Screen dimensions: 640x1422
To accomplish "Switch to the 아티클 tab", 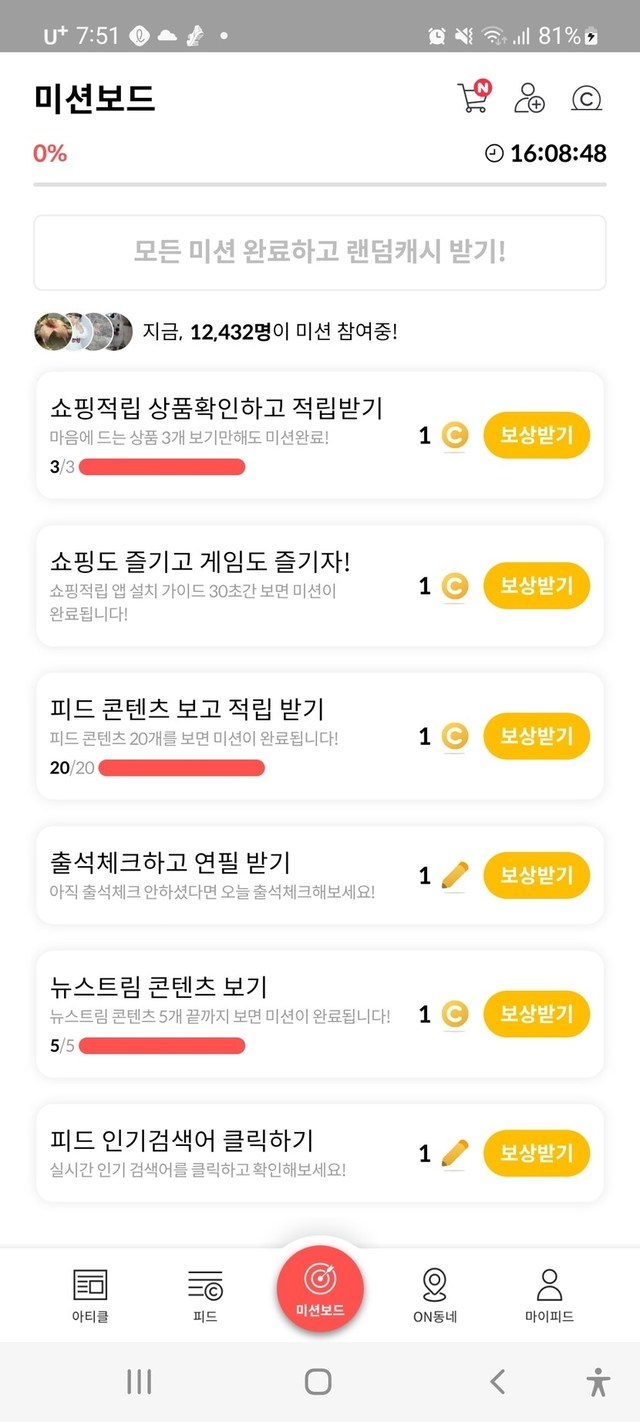I will coord(90,1295).
